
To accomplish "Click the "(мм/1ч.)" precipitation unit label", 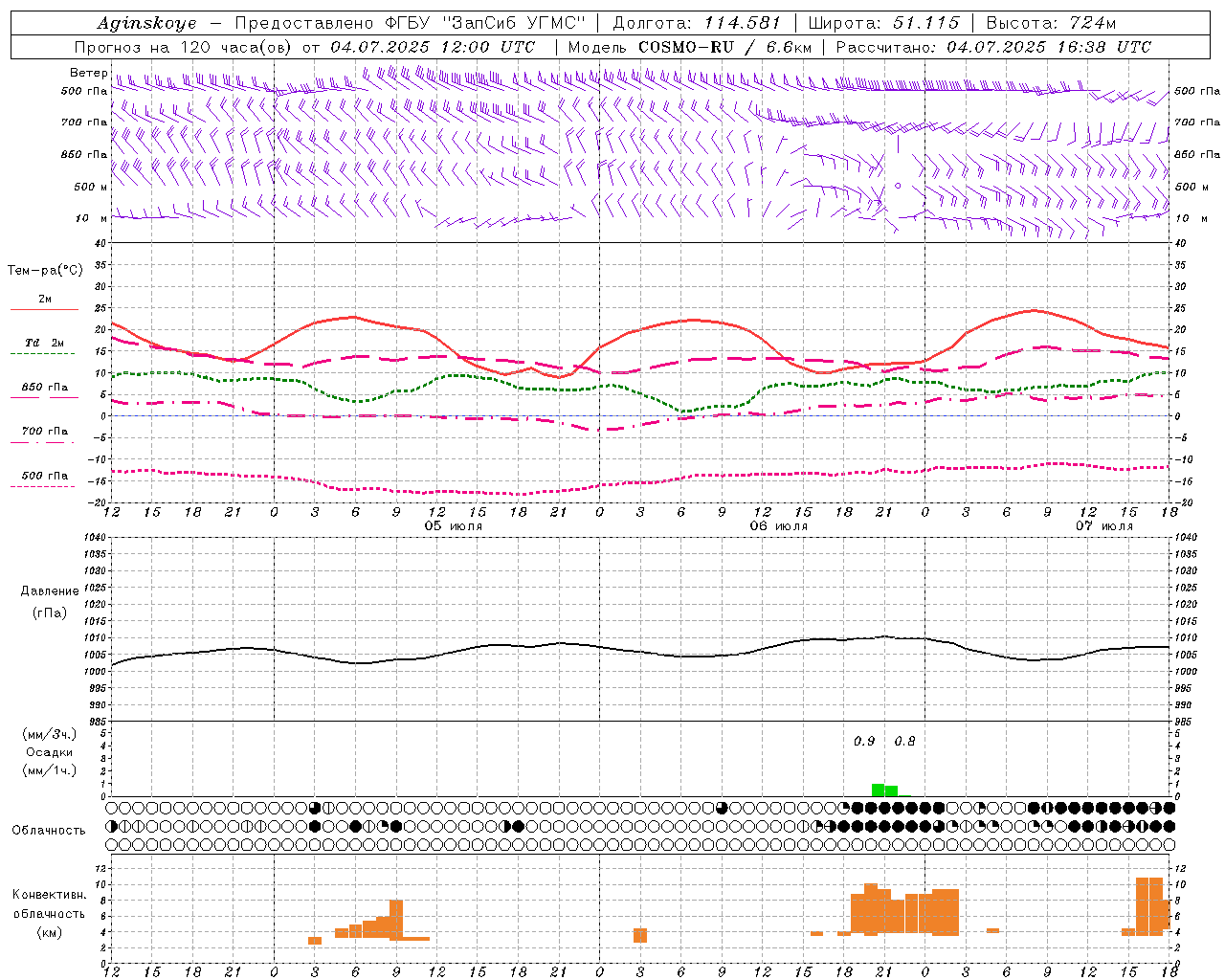I will click(49, 770).
